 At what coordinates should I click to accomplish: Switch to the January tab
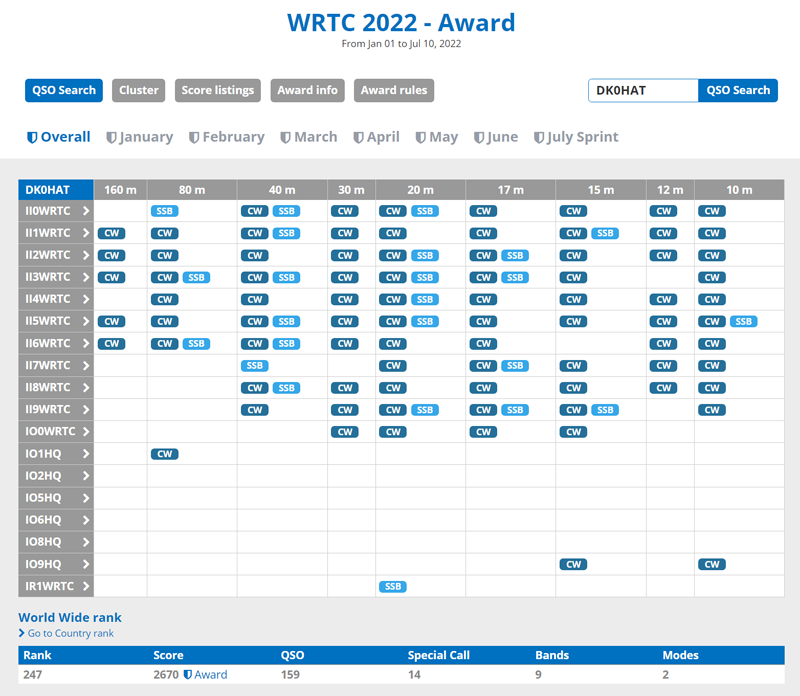pyautogui.click(x=140, y=137)
